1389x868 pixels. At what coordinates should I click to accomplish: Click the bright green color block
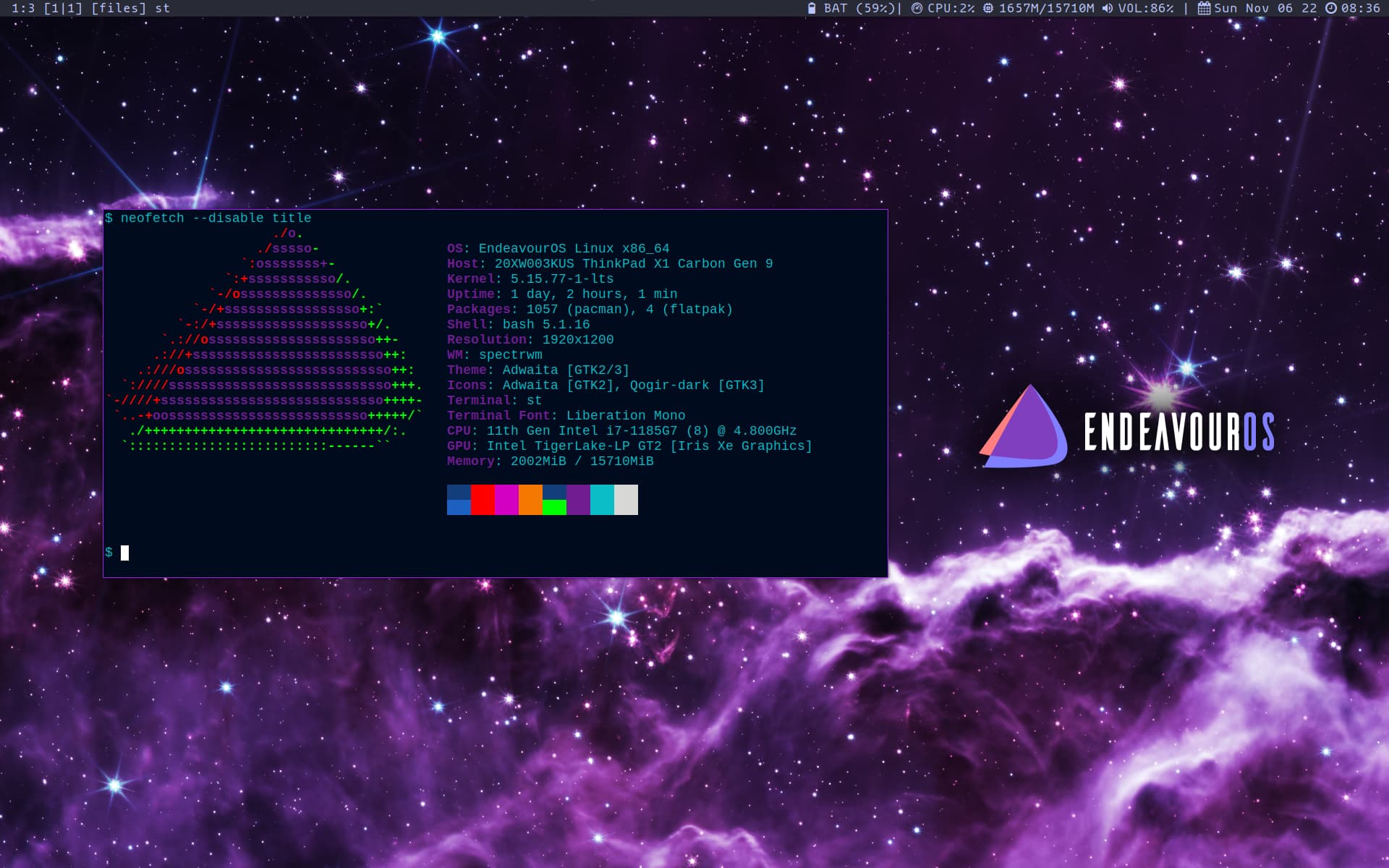coord(554,507)
